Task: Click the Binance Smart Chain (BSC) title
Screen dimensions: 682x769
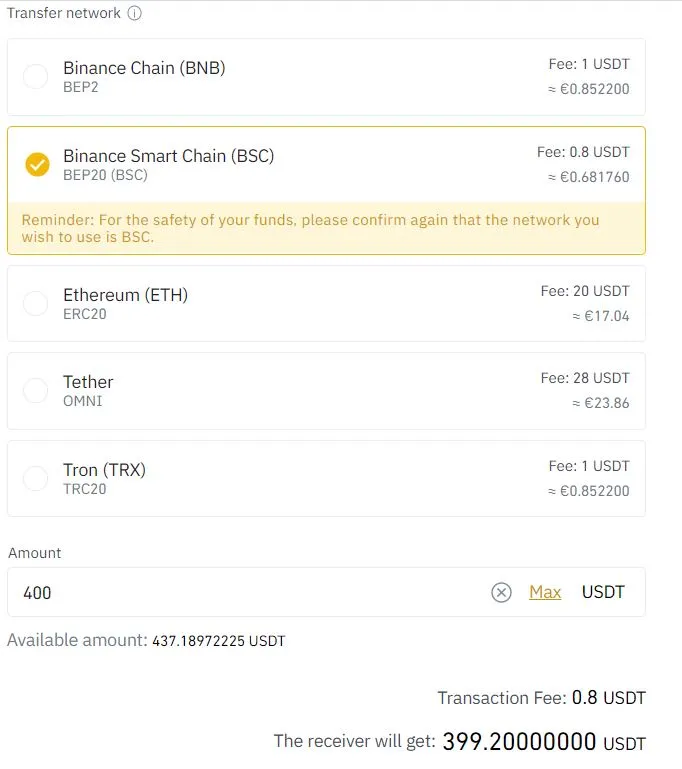Action: click(x=169, y=156)
